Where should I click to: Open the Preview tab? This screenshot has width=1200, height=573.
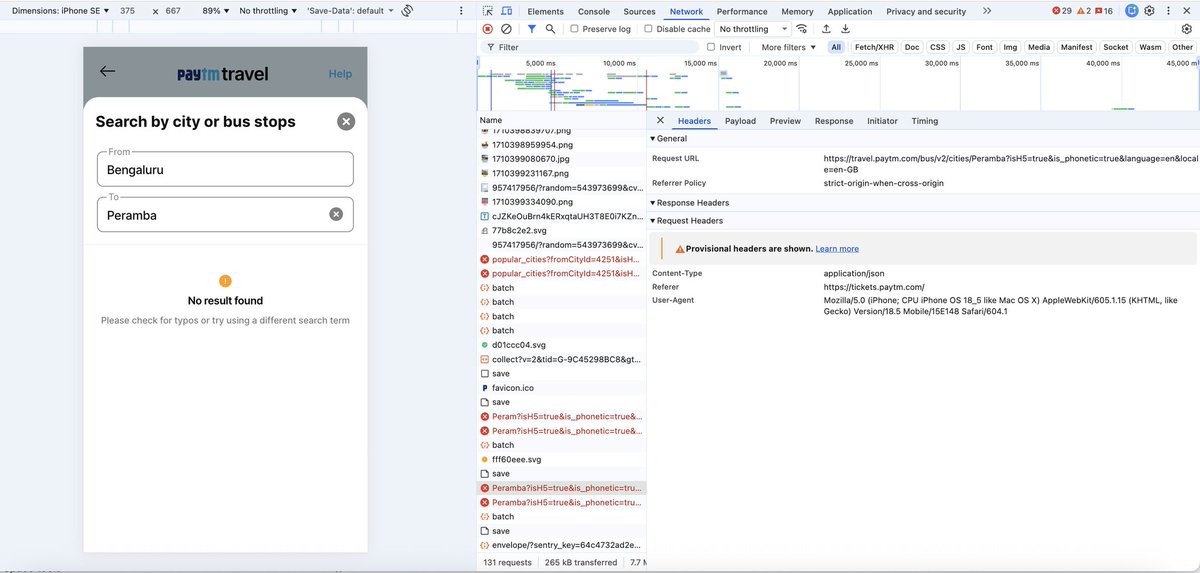coord(785,121)
